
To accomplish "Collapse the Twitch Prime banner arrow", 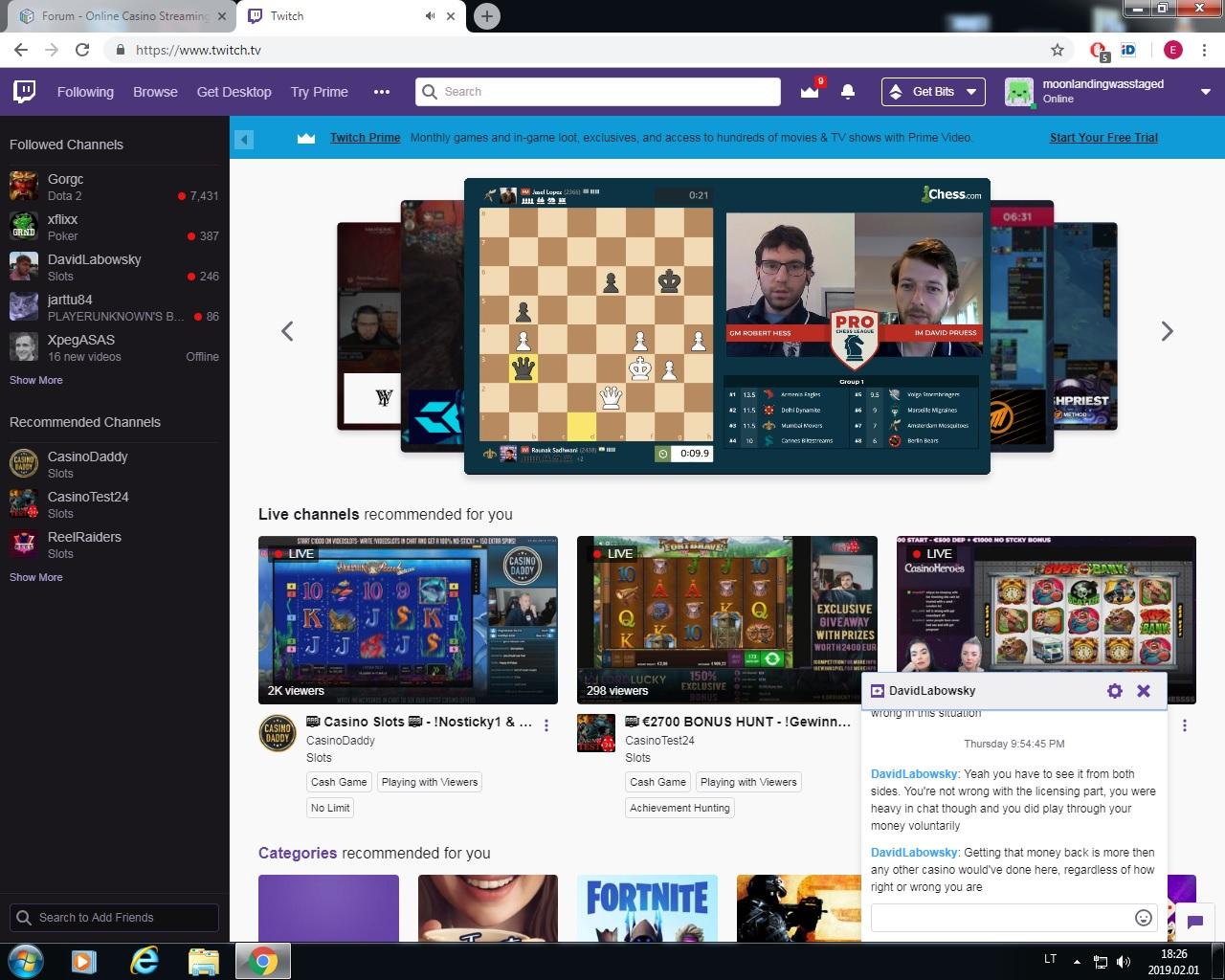I will pyautogui.click(x=244, y=139).
